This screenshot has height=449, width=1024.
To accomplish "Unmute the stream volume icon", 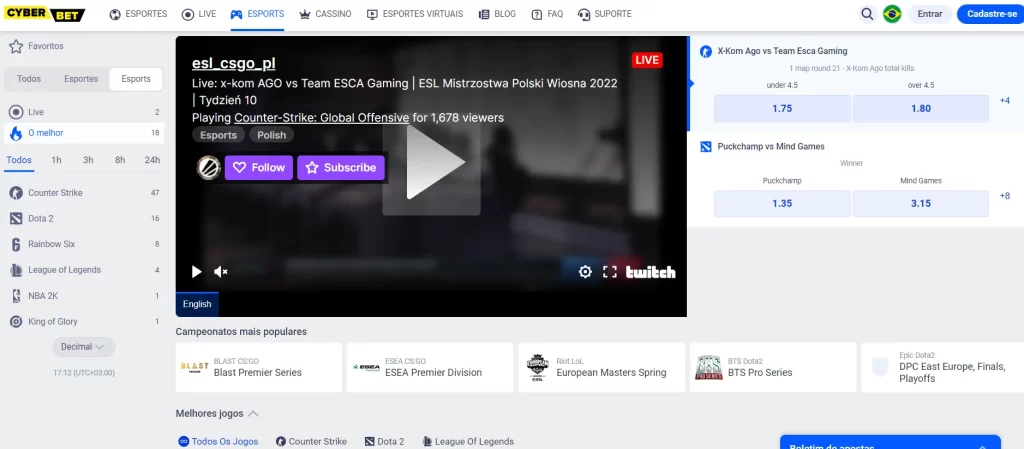I will [221, 272].
